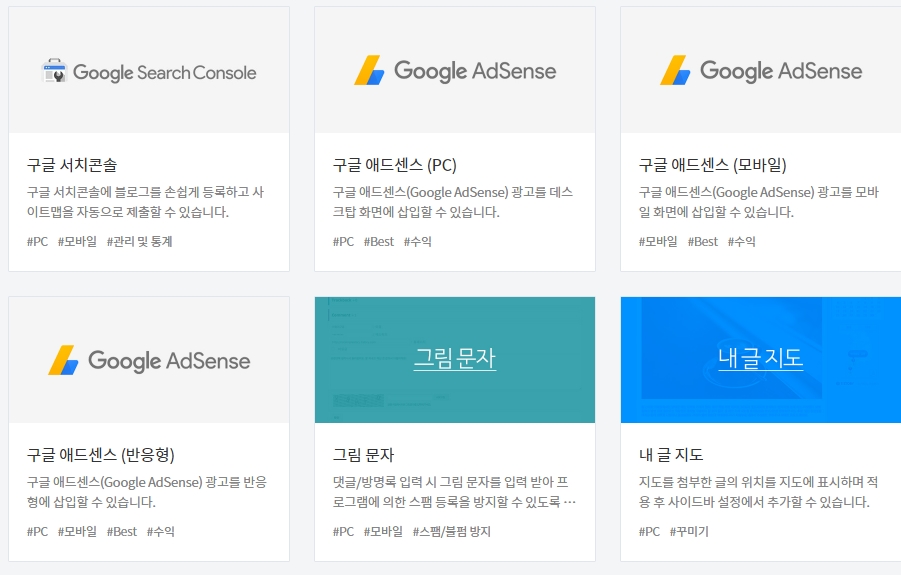Select #모바일 tag in 구글 애드센스 (반응형) card
The height and width of the screenshot is (575, 901).
(x=77, y=531)
